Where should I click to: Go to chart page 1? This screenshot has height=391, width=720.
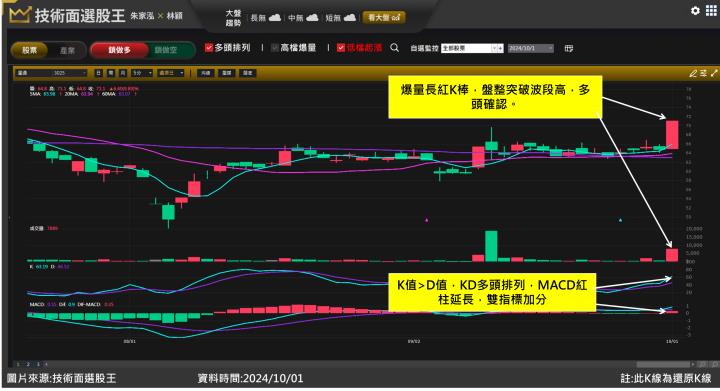point(18,364)
